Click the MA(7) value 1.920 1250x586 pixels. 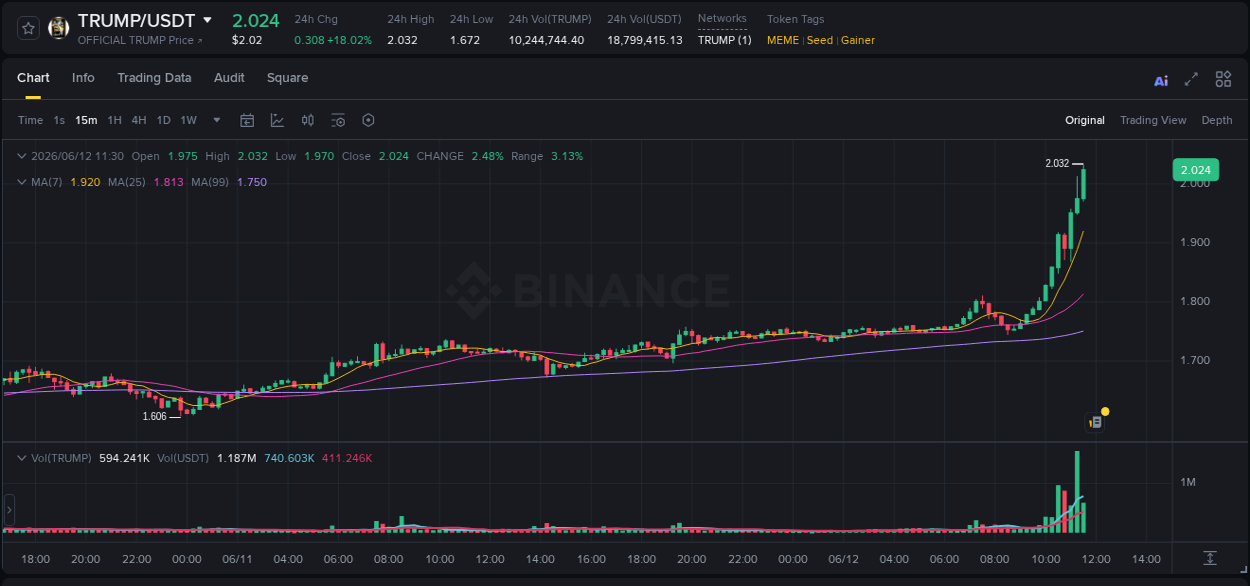pyautogui.click(x=84, y=182)
